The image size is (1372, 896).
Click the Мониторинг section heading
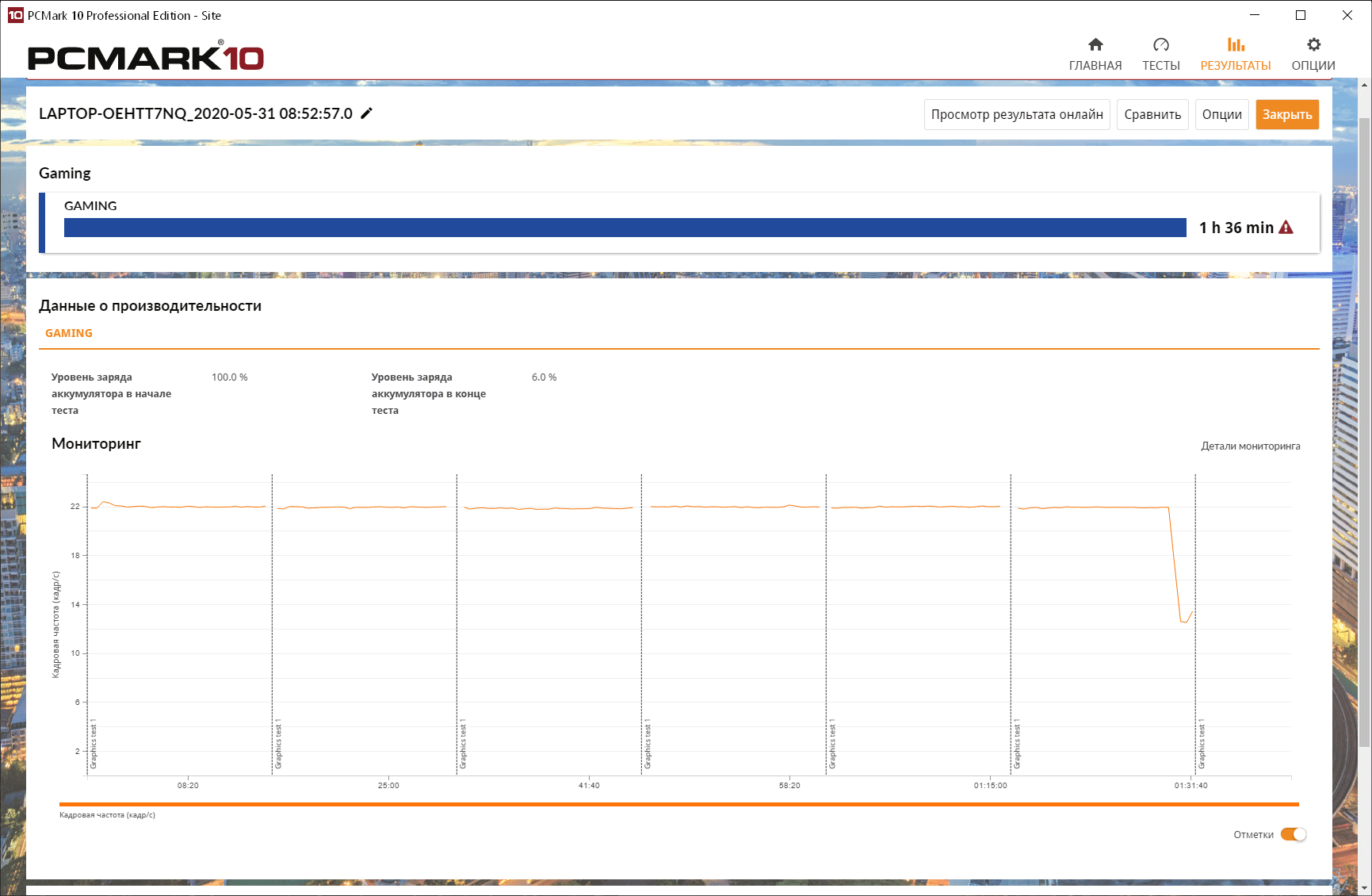96,443
